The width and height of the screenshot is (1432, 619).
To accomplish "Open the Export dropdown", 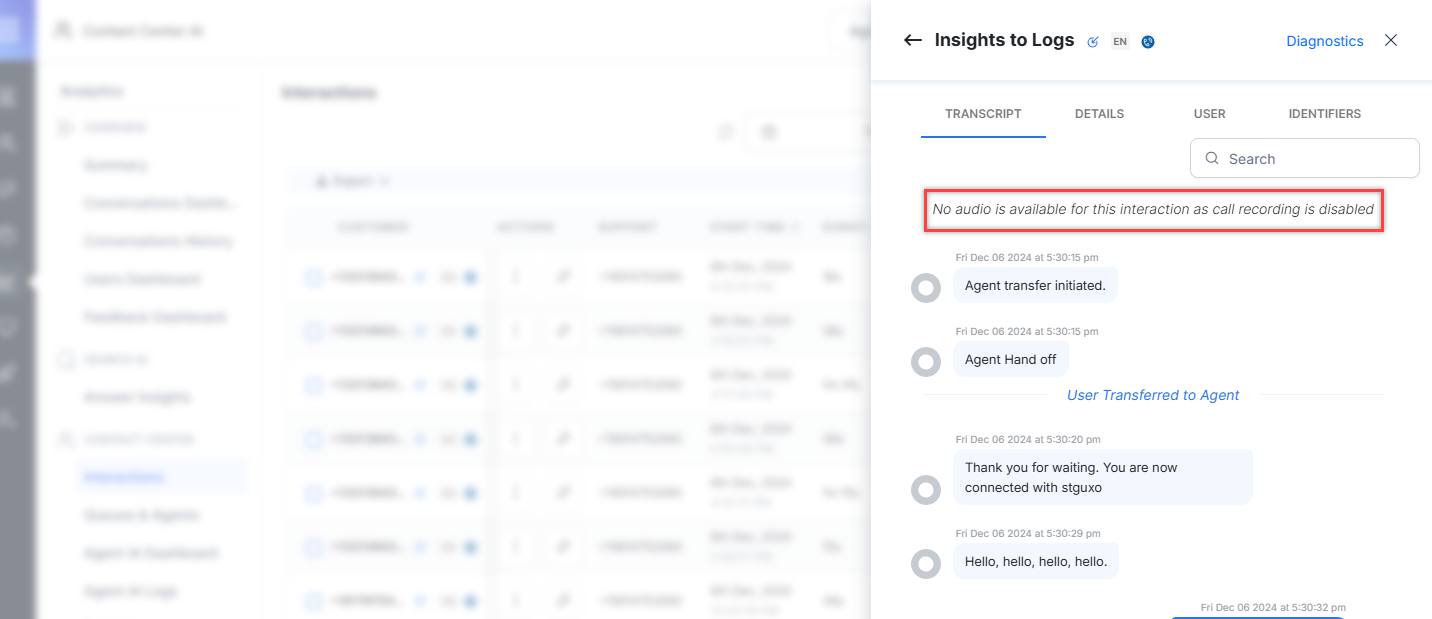I will point(352,182).
